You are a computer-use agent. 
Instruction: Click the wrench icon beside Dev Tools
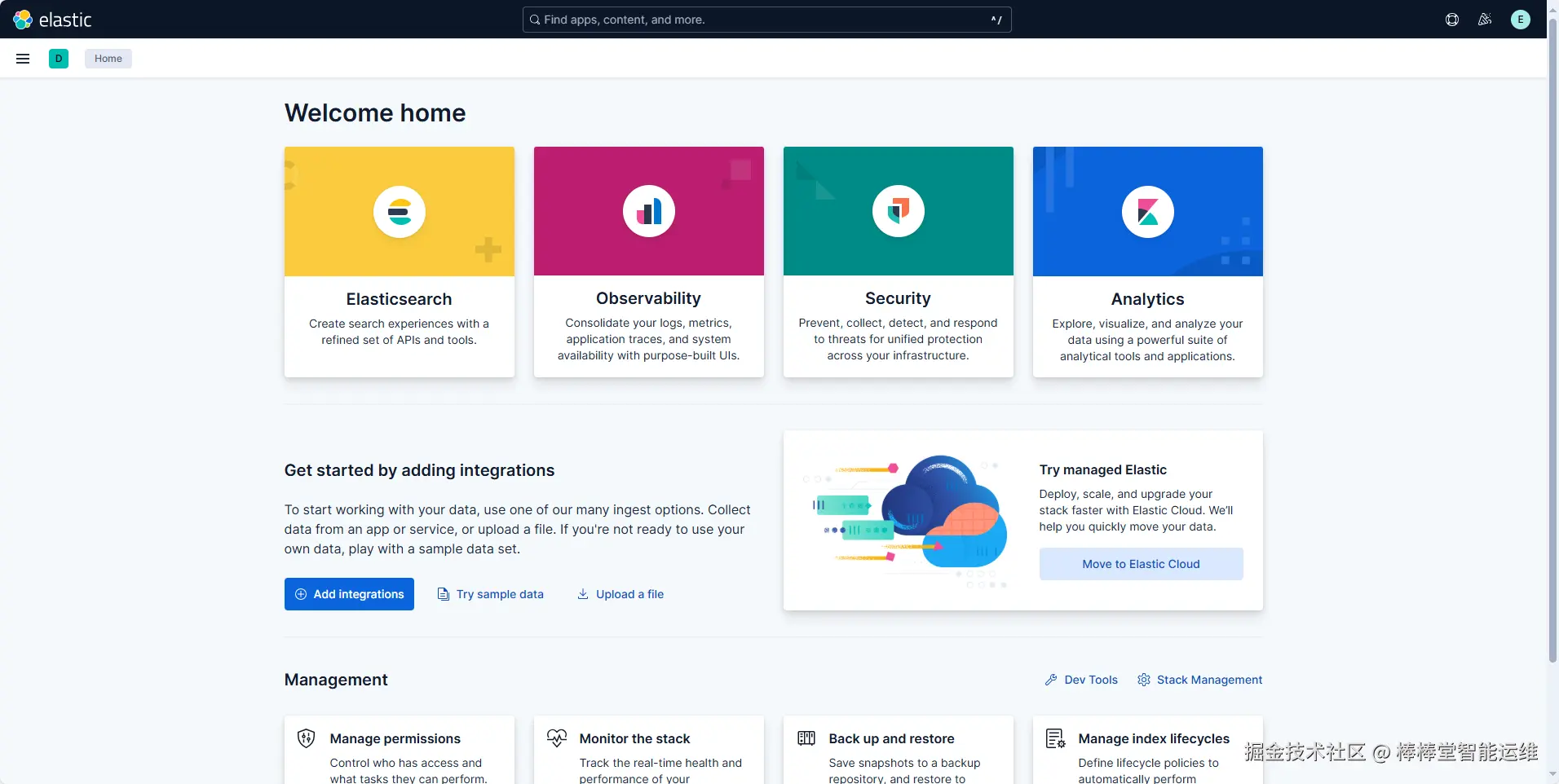pyautogui.click(x=1051, y=680)
